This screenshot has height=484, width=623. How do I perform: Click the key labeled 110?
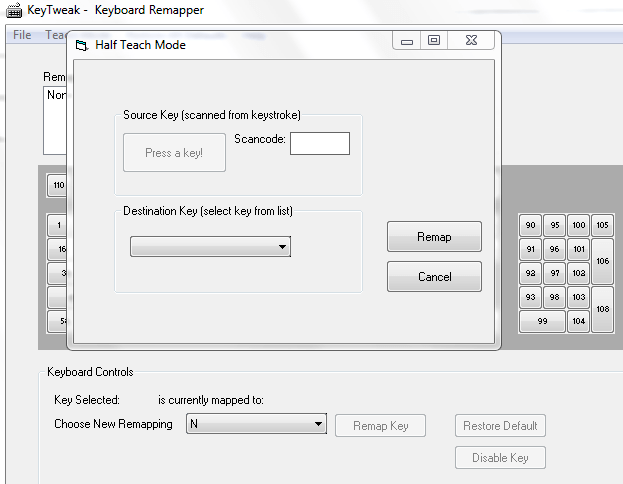pyautogui.click(x=57, y=185)
